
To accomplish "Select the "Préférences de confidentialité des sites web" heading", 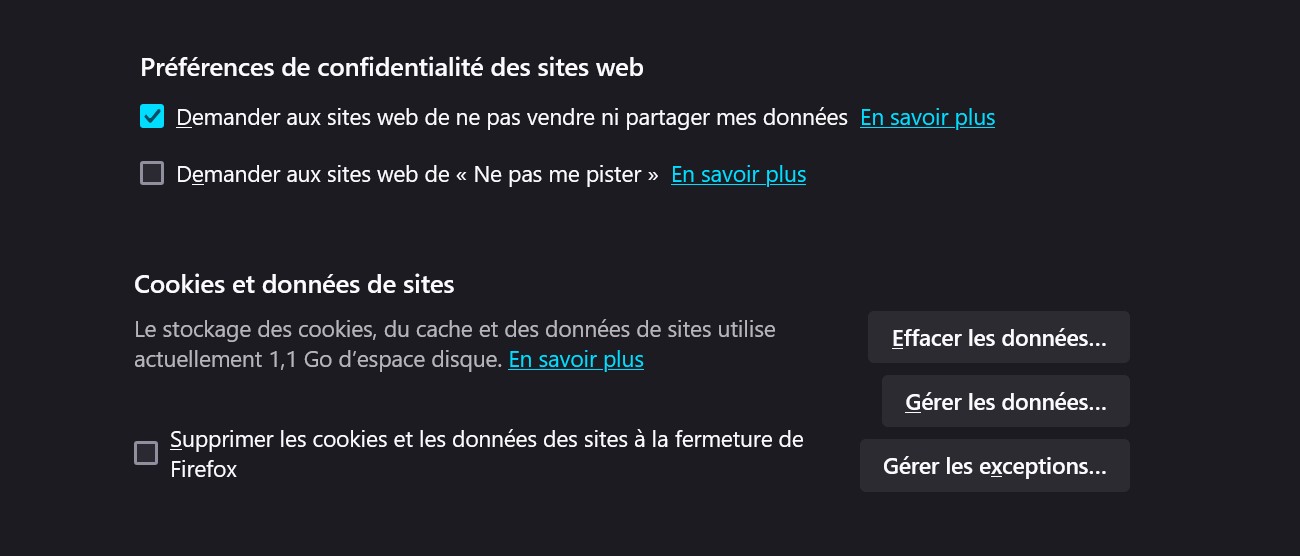I will click(391, 67).
